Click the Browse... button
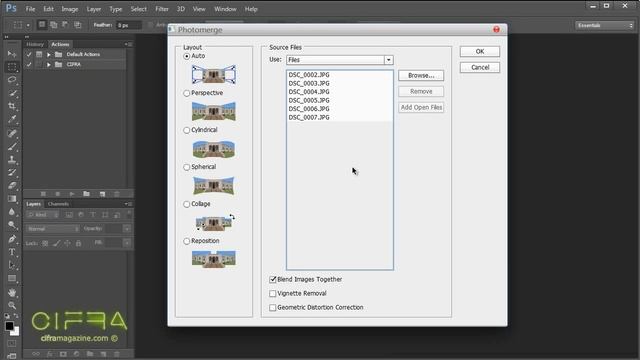This screenshot has width=640, height=360. pos(421,76)
